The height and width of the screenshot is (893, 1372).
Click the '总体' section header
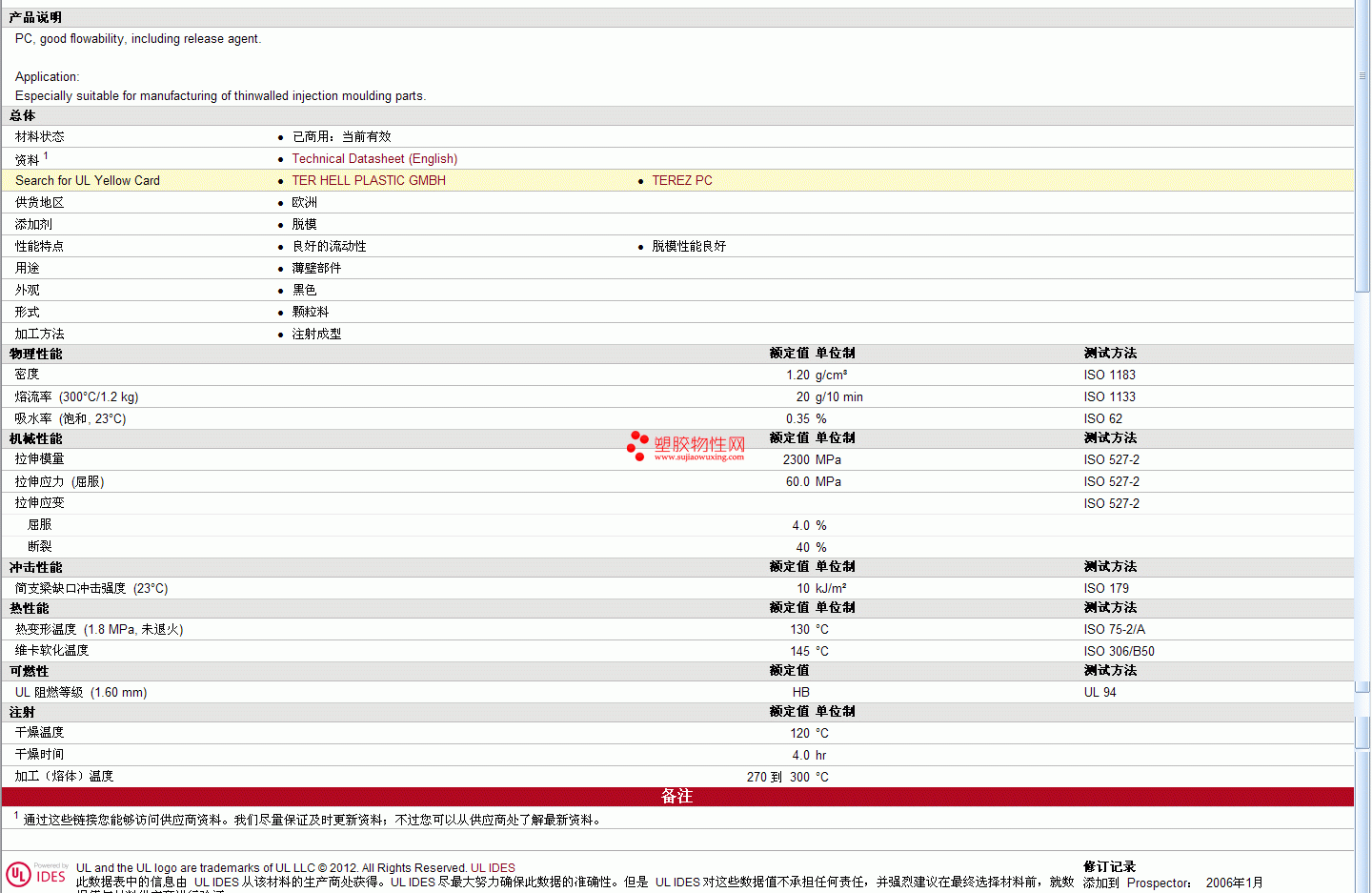[x=23, y=116]
